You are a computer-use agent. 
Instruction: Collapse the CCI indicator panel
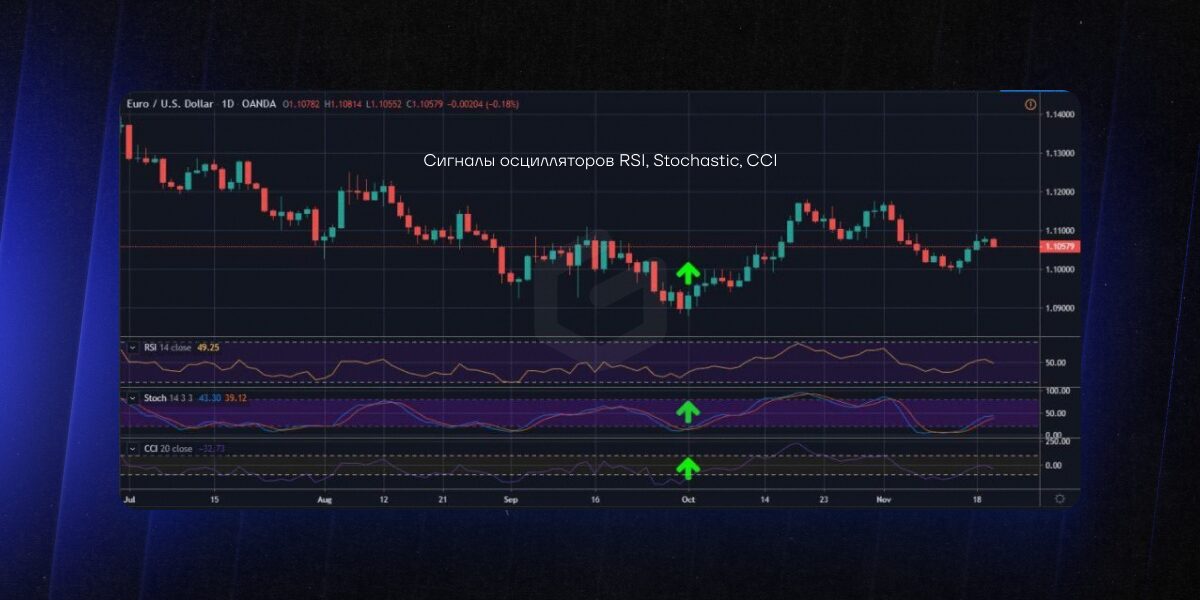tap(131, 449)
